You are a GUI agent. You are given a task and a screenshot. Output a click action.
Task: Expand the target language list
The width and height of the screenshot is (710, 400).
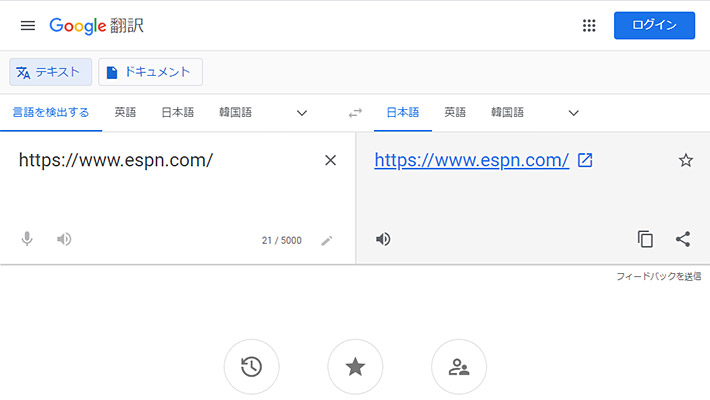573,113
